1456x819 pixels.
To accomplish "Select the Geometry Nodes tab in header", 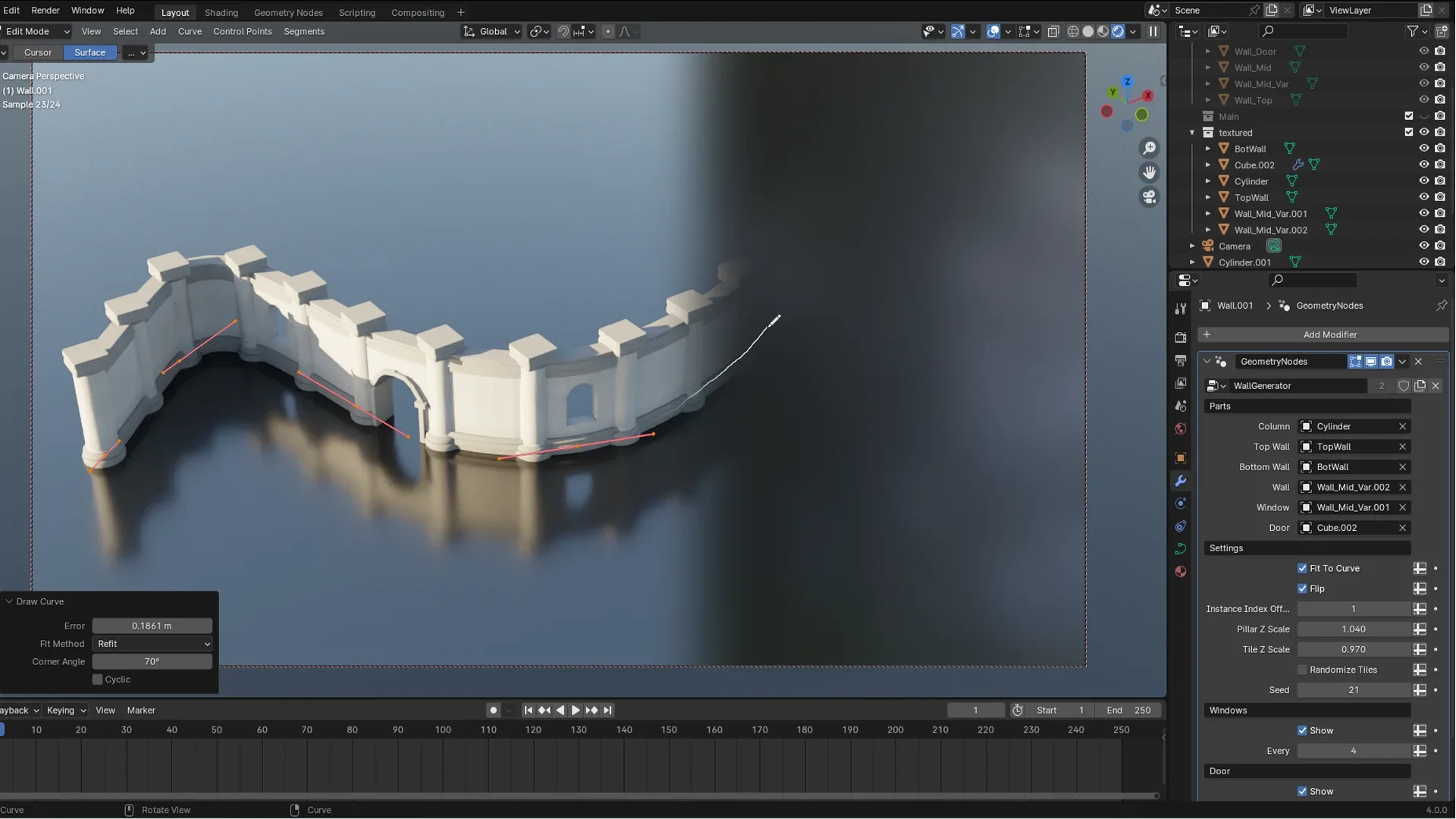I will pos(289,12).
